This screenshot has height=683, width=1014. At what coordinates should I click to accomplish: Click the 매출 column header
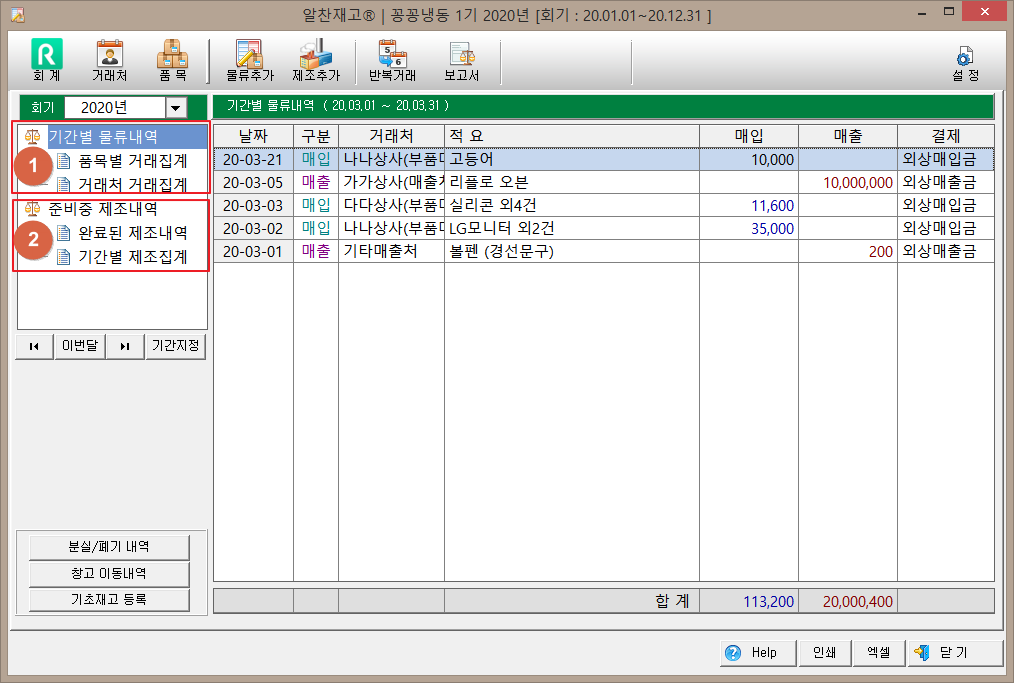click(848, 136)
